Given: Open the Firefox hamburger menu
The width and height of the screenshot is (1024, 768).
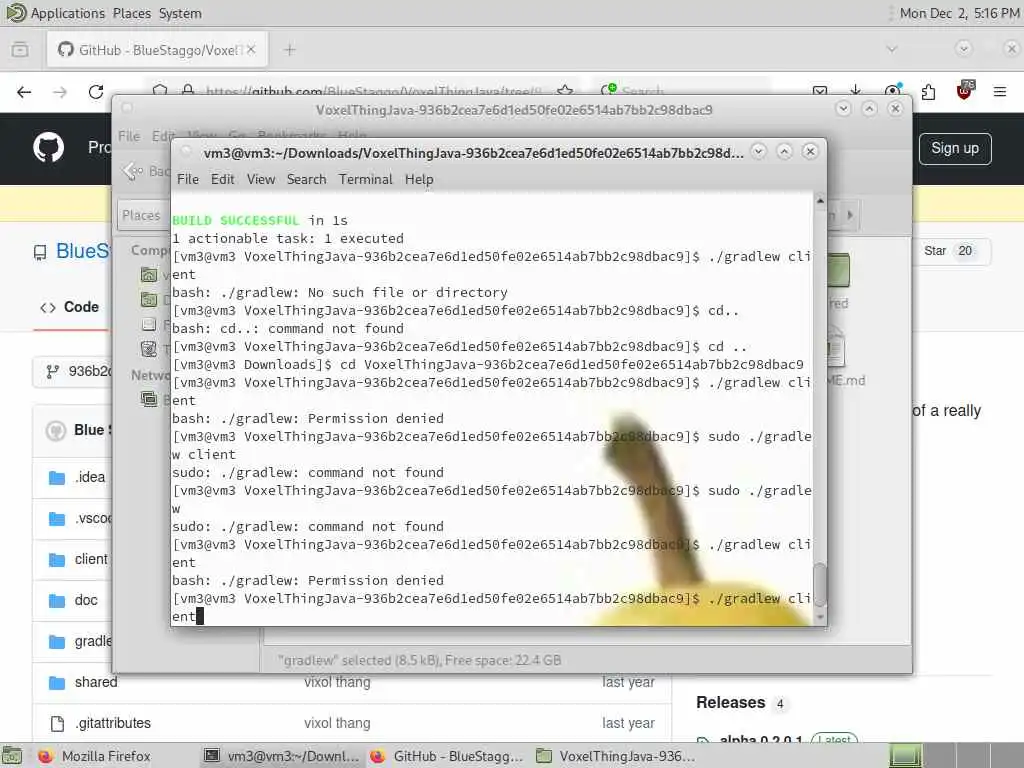Looking at the screenshot, I should click(1000, 92).
